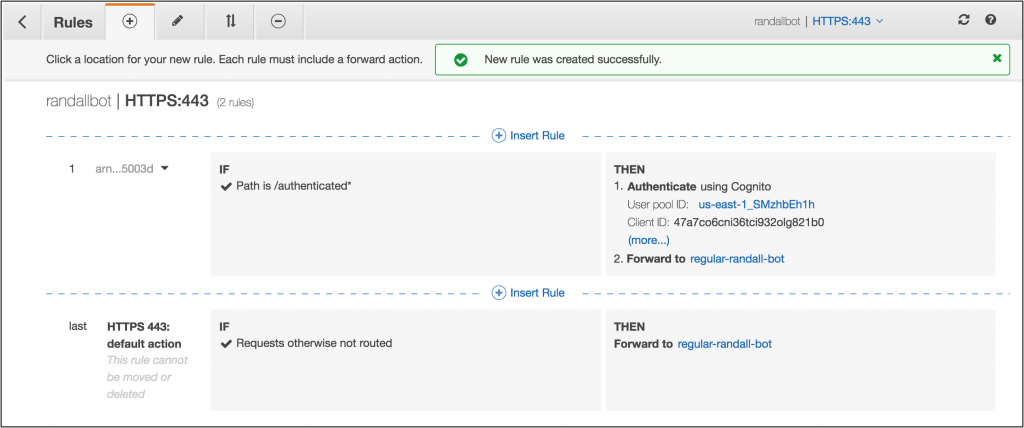Open user pool us-east-1_SMzhbEh1h link
Image resolution: width=1024 pixels, height=428 pixels.
click(x=756, y=205)
